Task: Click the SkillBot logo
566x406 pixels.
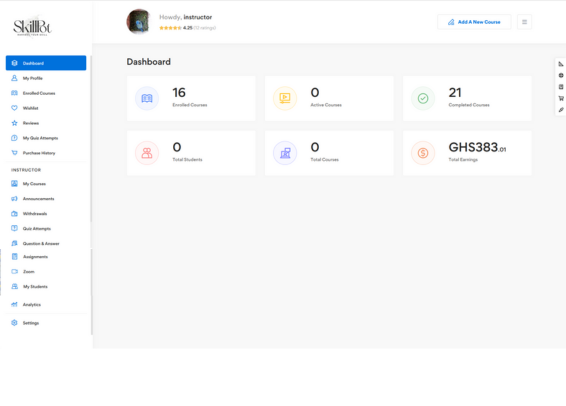Action: [32, 26]
